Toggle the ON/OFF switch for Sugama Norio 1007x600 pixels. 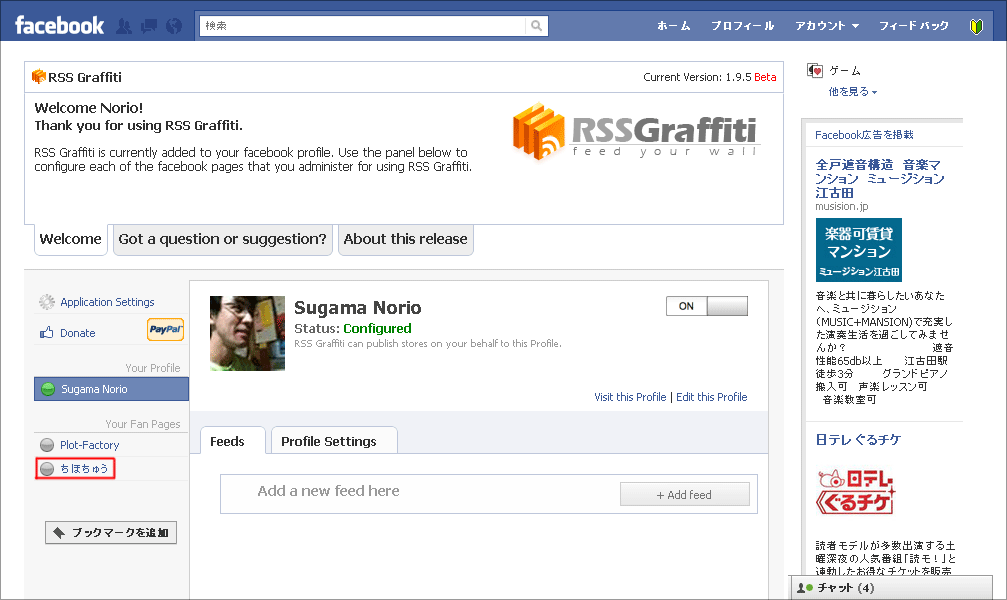coord(707,306)
